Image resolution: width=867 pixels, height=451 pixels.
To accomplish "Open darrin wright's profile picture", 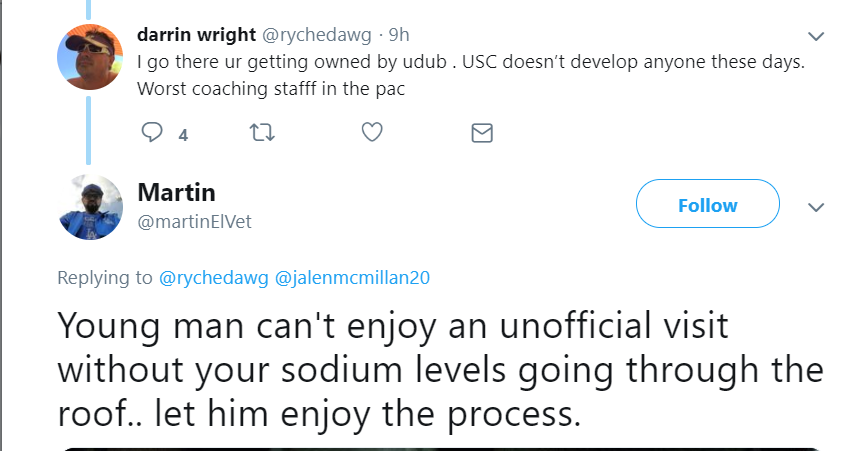I will tap(92, 55).
